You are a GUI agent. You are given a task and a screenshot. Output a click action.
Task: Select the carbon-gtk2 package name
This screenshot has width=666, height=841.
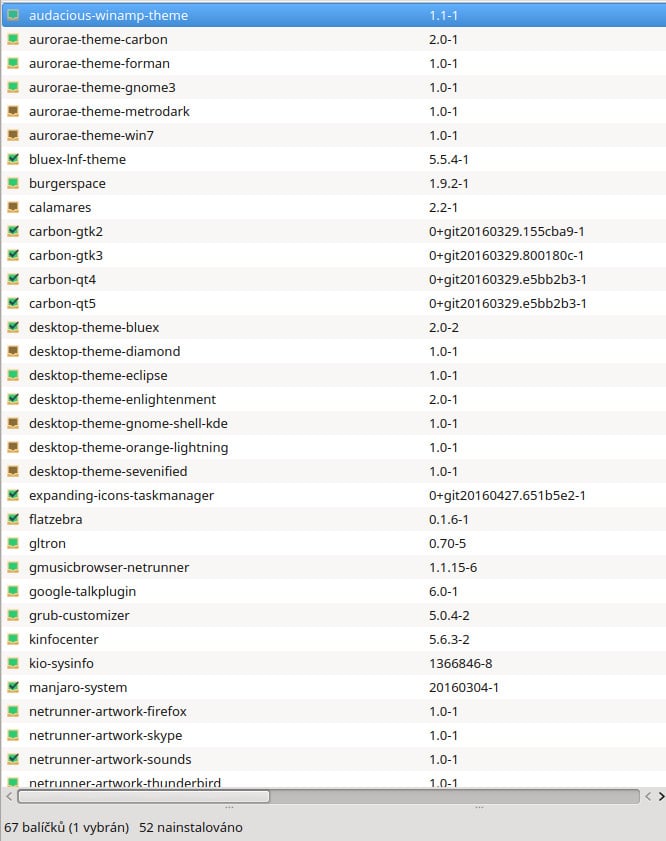[66, 231]
